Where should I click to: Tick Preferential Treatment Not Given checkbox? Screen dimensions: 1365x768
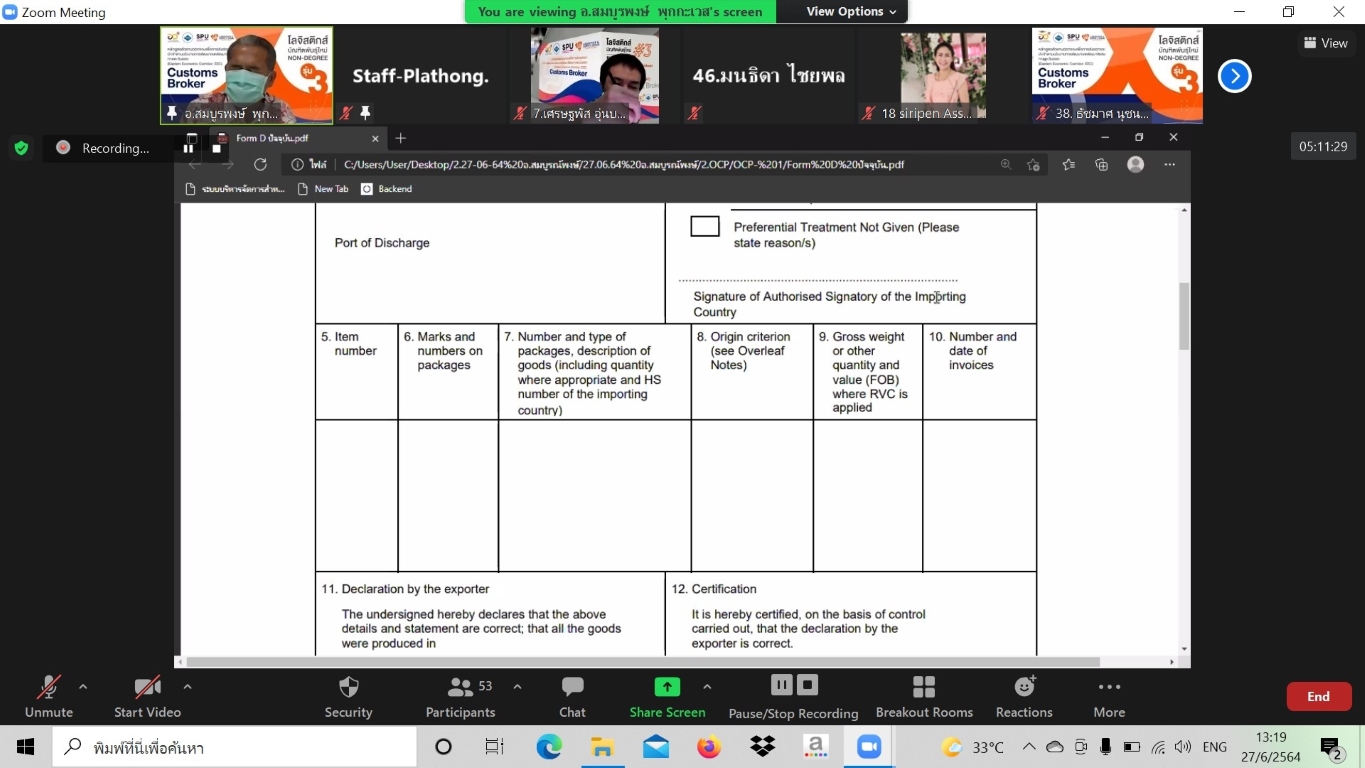click(705, 227)
